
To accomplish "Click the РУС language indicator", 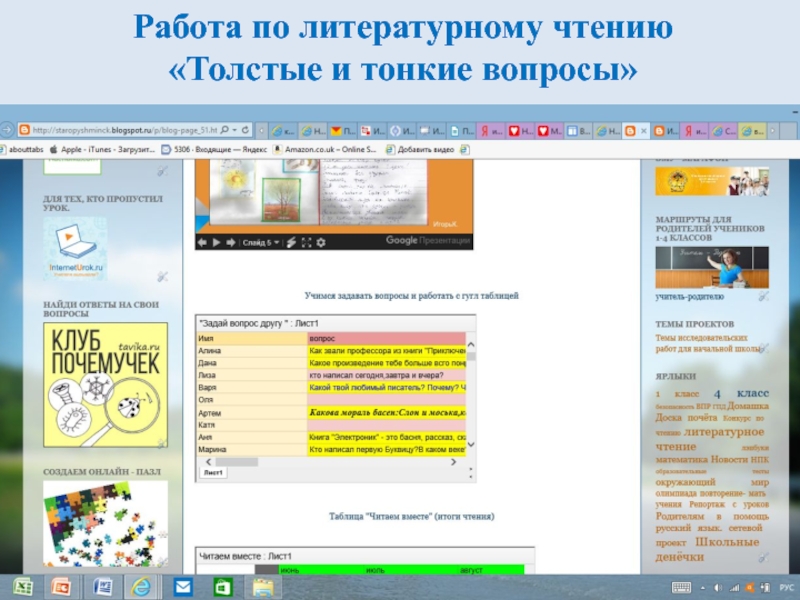I will point(786,588).
